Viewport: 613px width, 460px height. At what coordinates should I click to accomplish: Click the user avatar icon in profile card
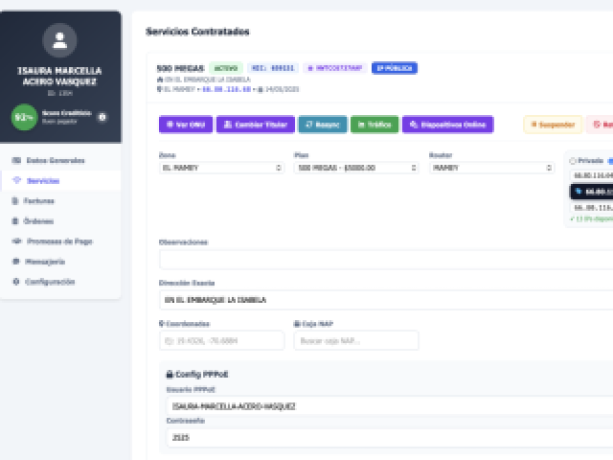tap(60, 41)
